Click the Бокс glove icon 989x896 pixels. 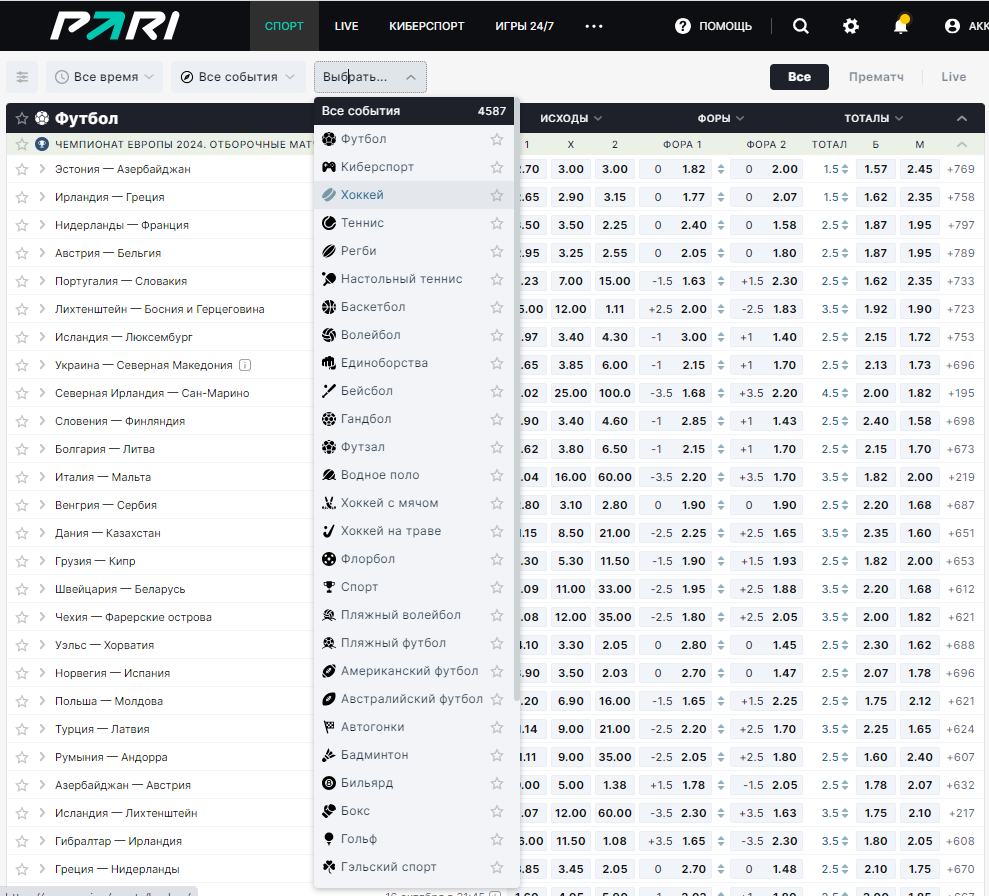pos(329,811)
